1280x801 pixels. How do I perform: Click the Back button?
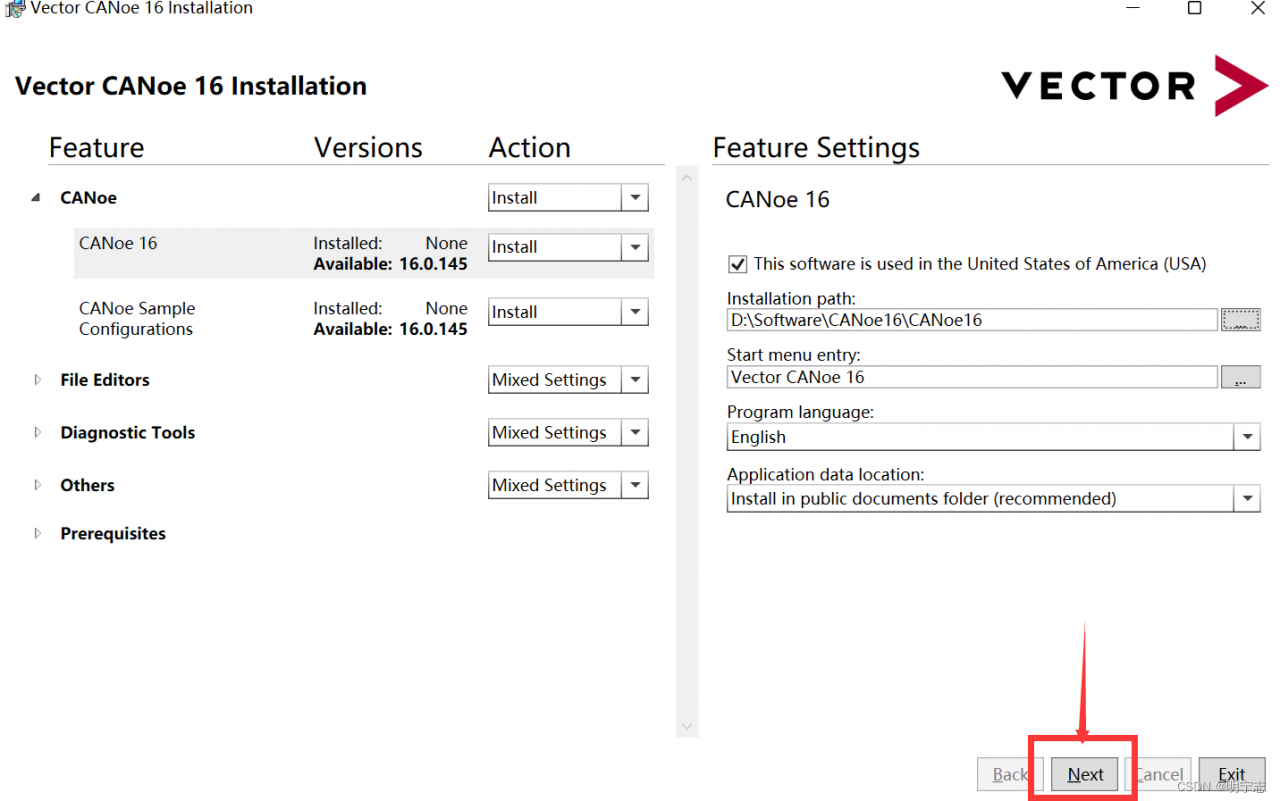(1010, 774)
